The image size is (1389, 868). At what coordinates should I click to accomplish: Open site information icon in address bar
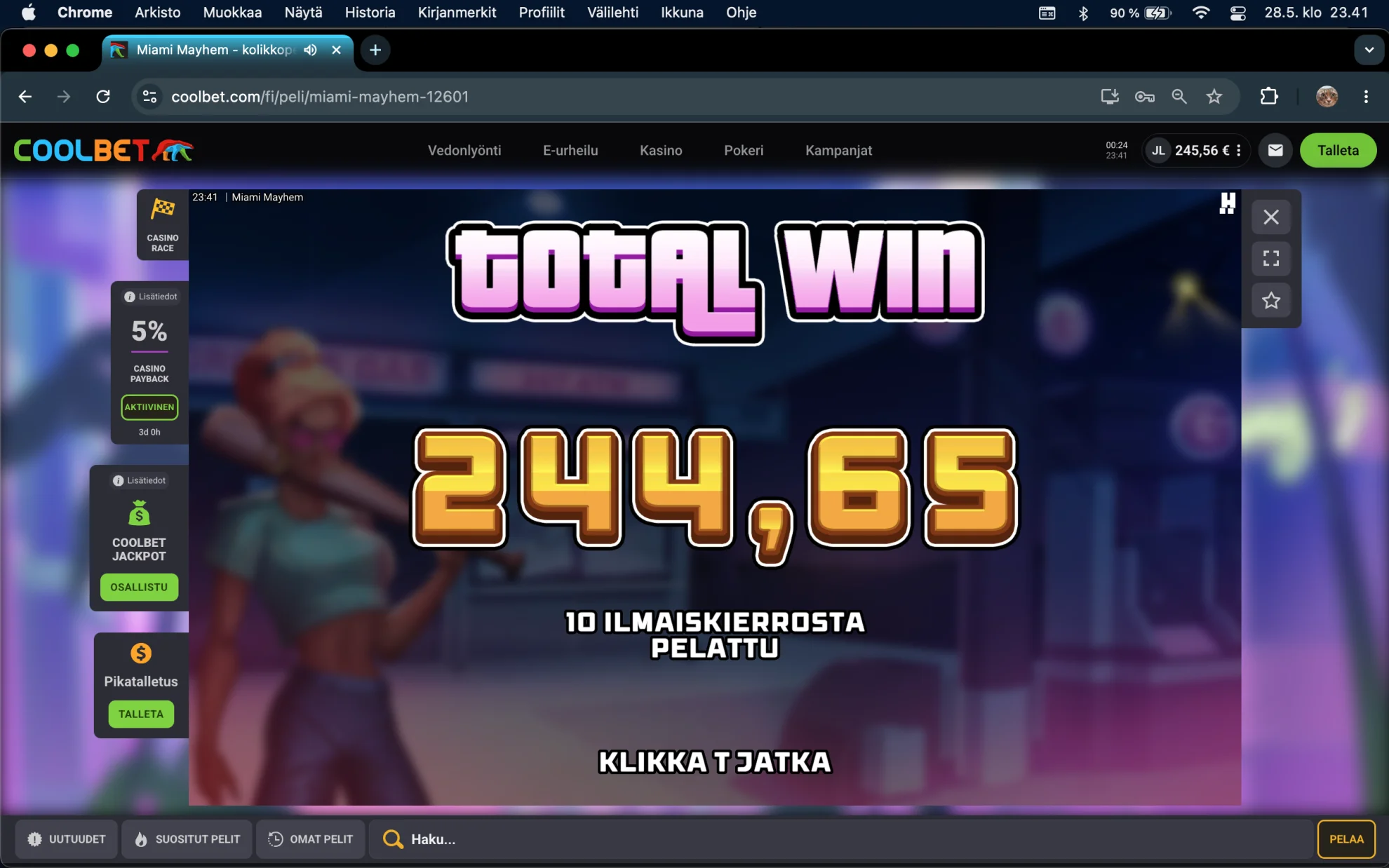pos(149,97)
